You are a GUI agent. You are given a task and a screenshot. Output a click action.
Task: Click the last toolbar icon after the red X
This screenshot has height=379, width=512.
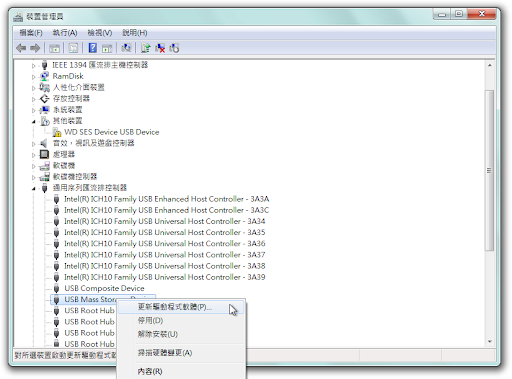pos(174,48)
